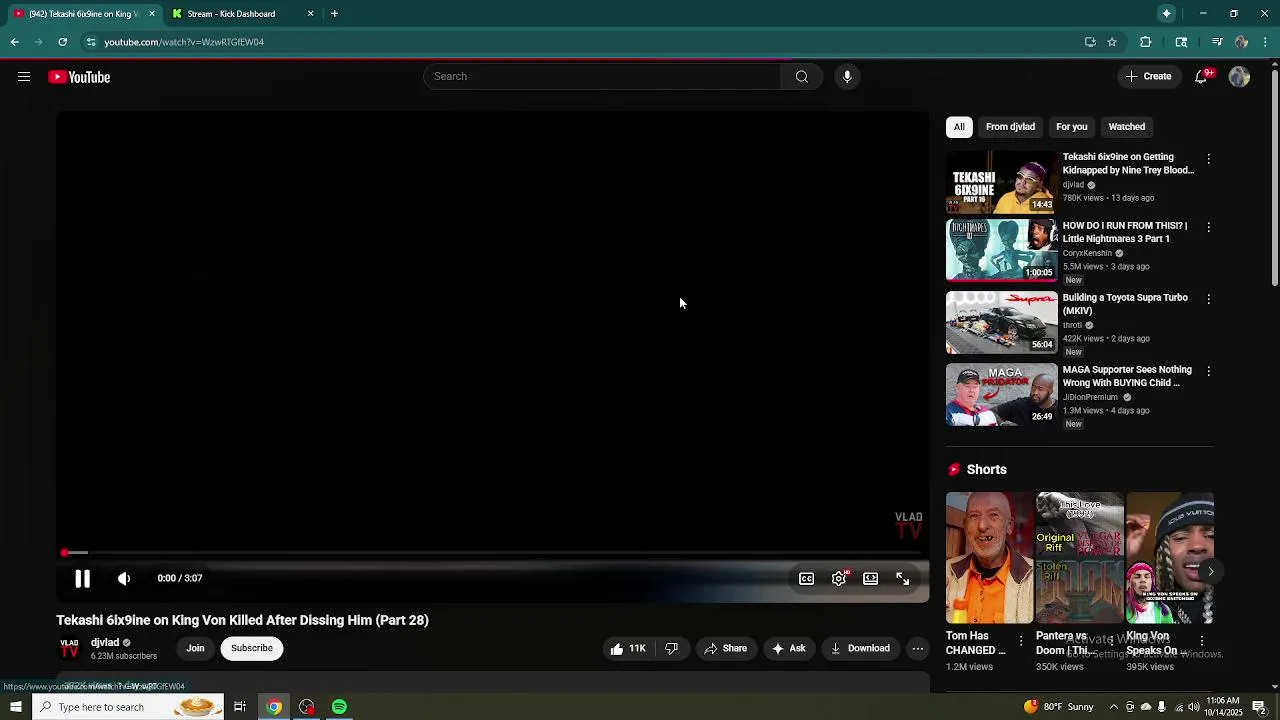Join the djvlad channel membership
The width and height of the screenshot is (1280, 720).
[195, 648]
